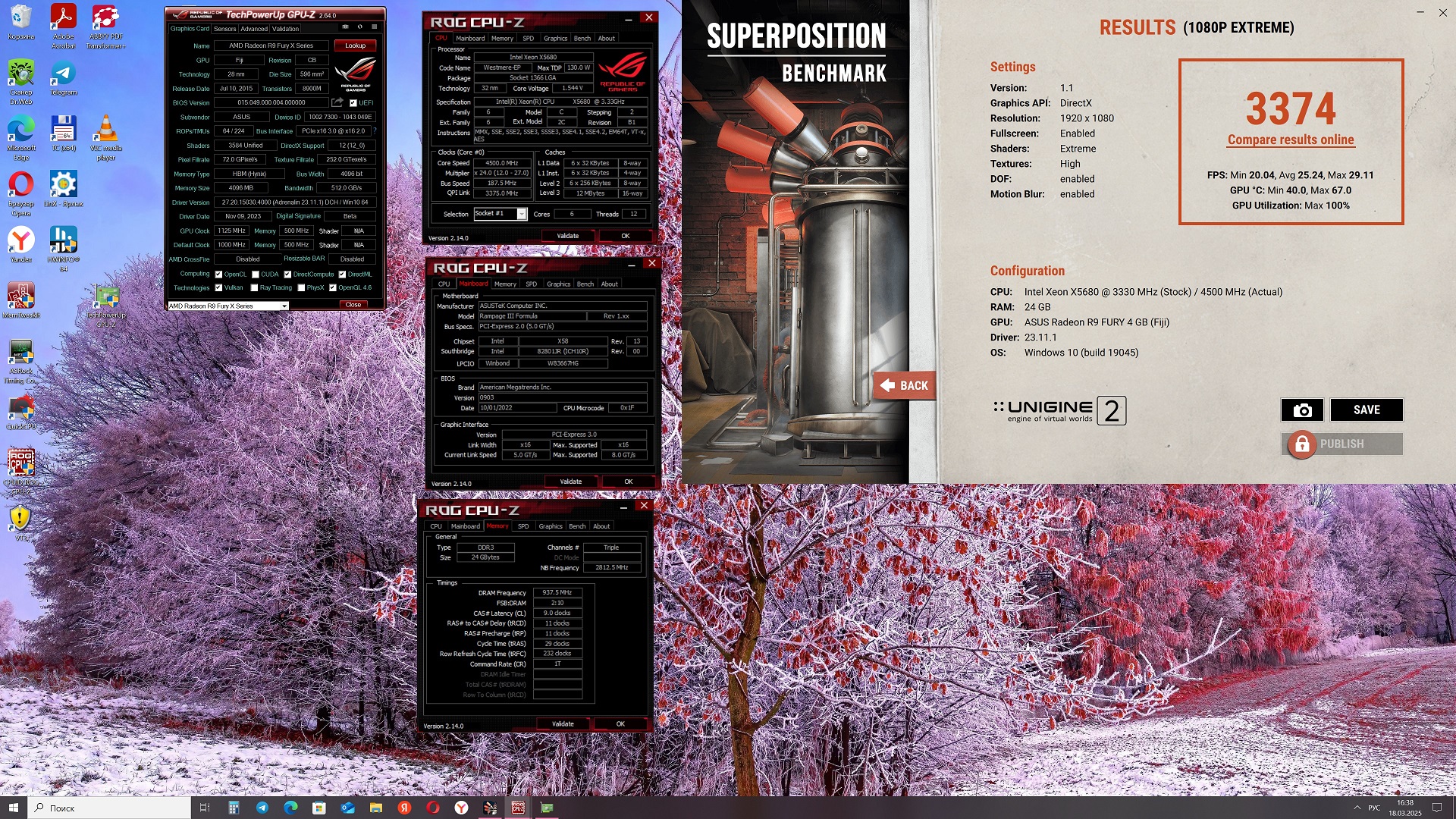Screen dimensions: 1456x819
Task: Open the Telegram desktop icon
Action: (64, 79)
